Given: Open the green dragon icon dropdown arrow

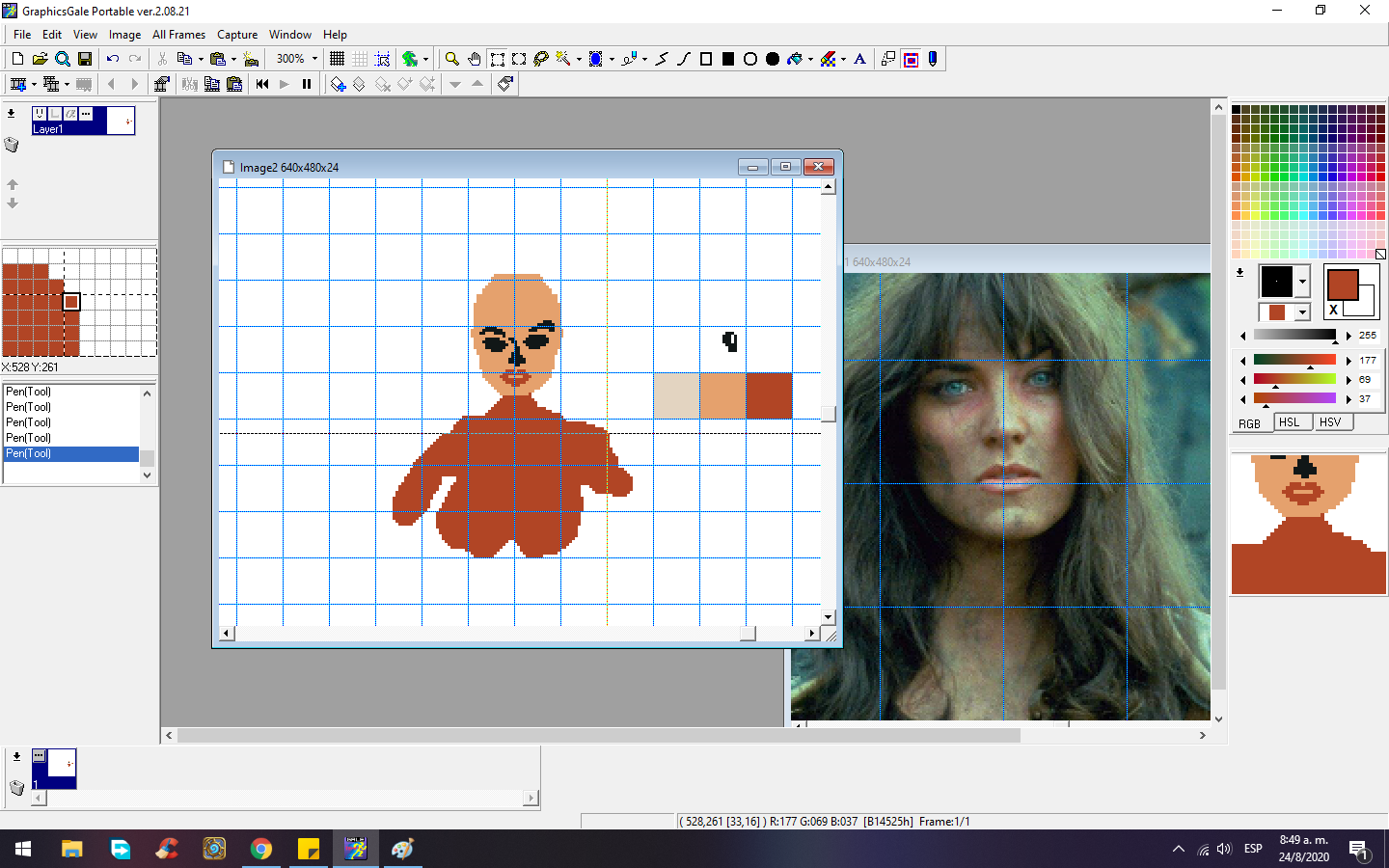Looking at the screenshot, I should (x=425, y=59).
